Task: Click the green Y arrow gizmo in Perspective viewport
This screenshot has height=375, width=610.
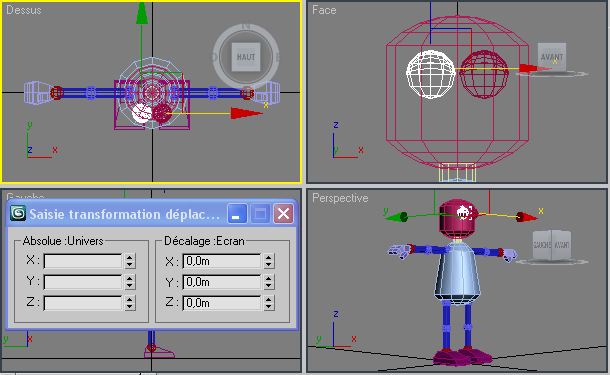Action: [396, 217]
